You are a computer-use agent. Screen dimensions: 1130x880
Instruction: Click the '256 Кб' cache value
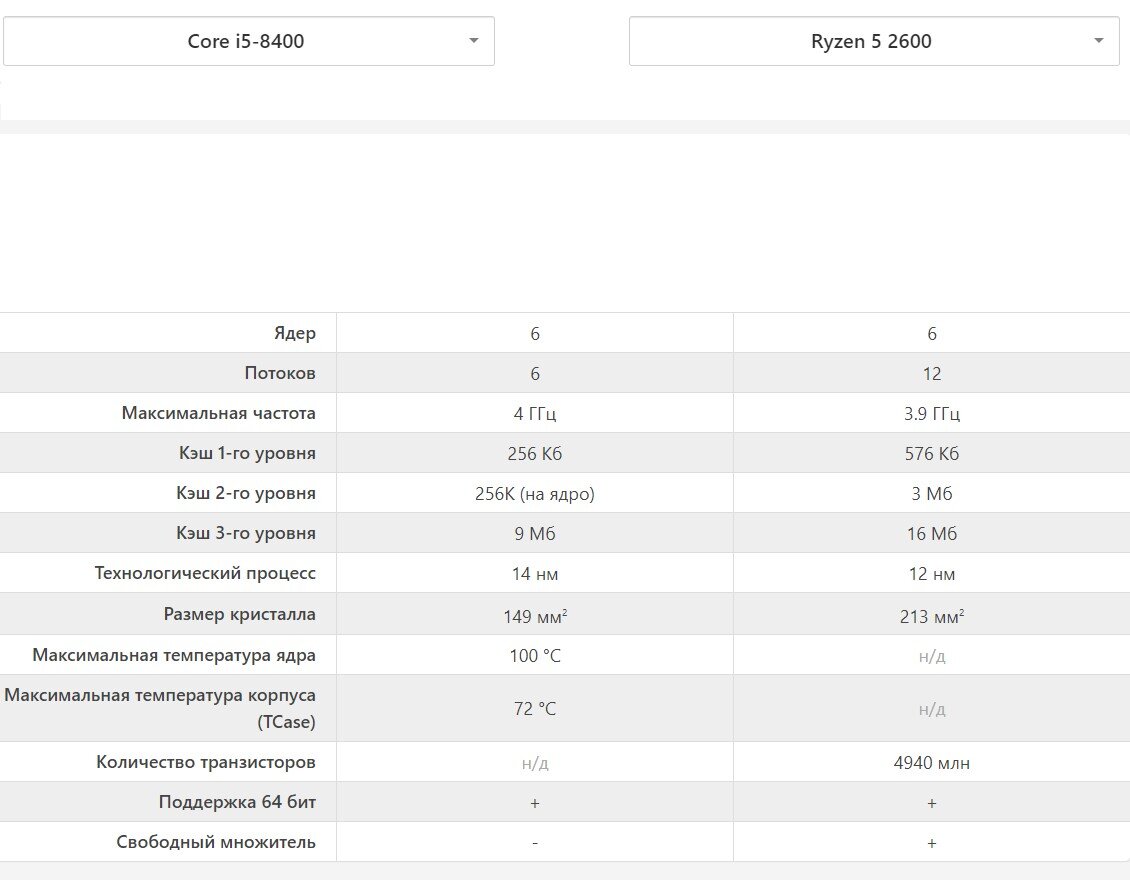pos(535,453)
